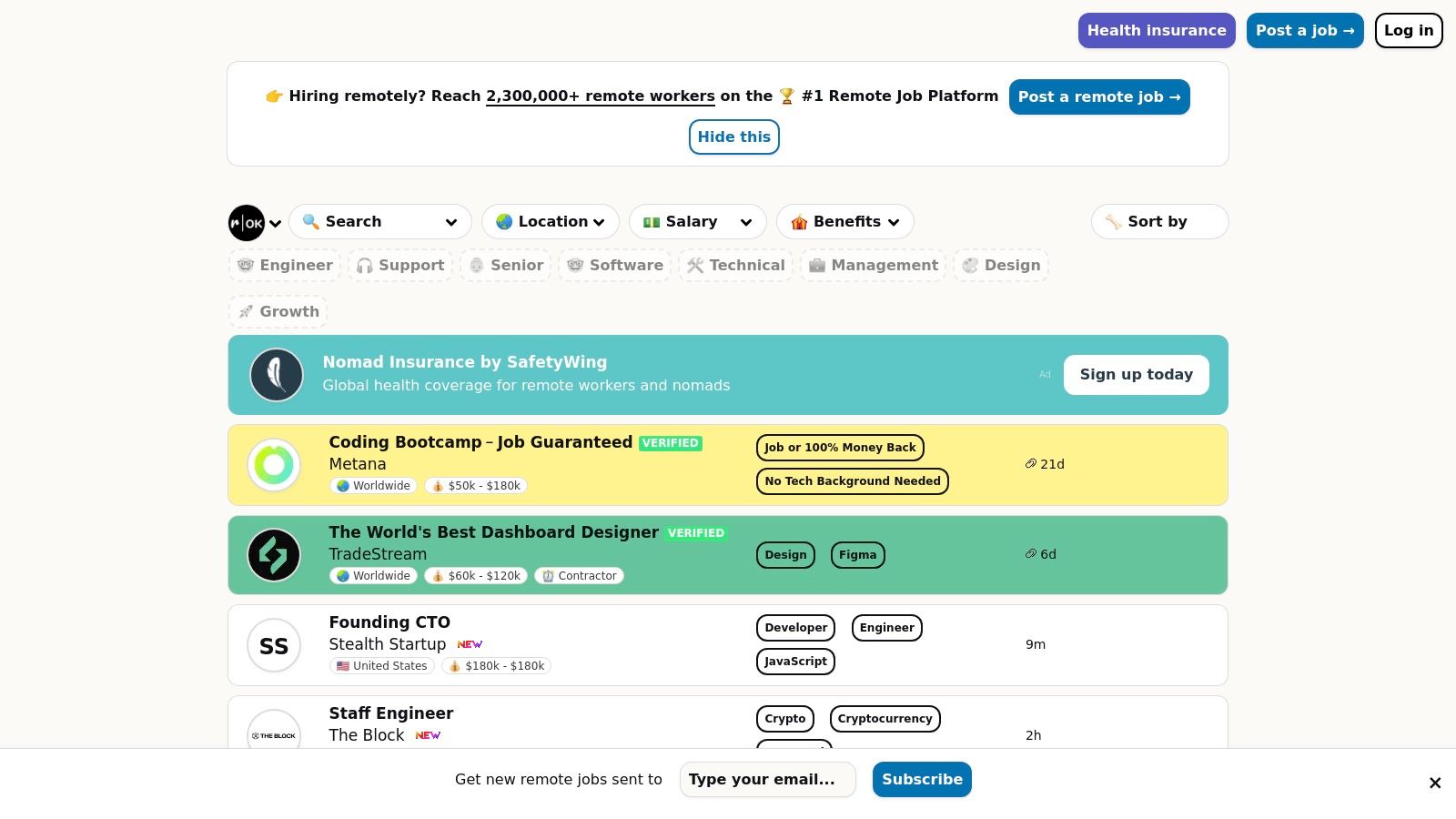
Task: Click Sign up today button
Action: (x=1137, y=375)
